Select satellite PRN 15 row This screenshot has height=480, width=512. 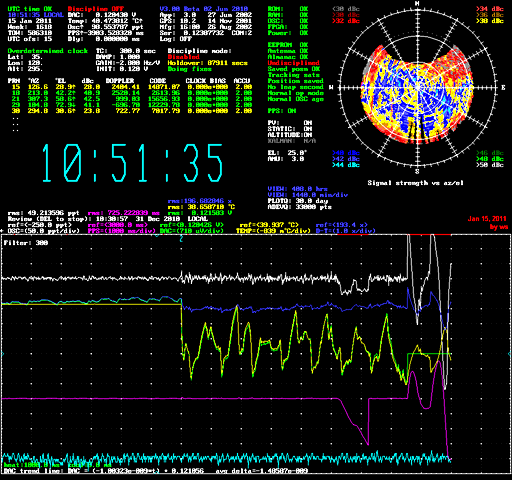(130, 87)
